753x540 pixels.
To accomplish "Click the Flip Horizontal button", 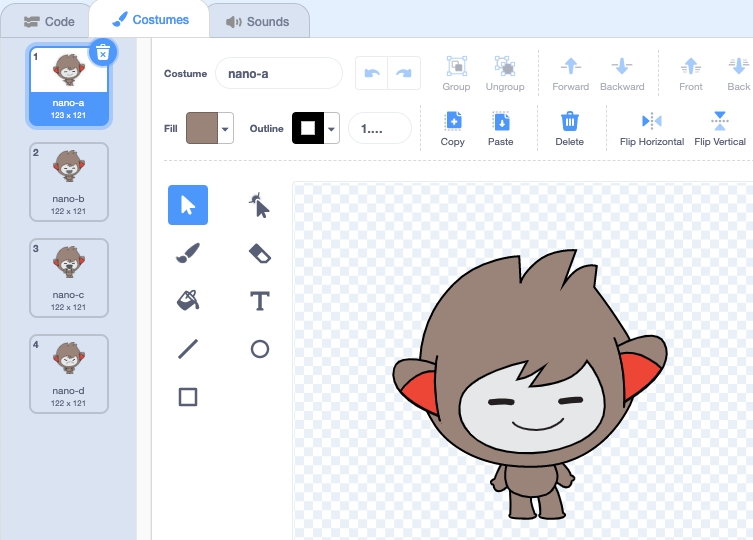I will (x=652, y=128).
